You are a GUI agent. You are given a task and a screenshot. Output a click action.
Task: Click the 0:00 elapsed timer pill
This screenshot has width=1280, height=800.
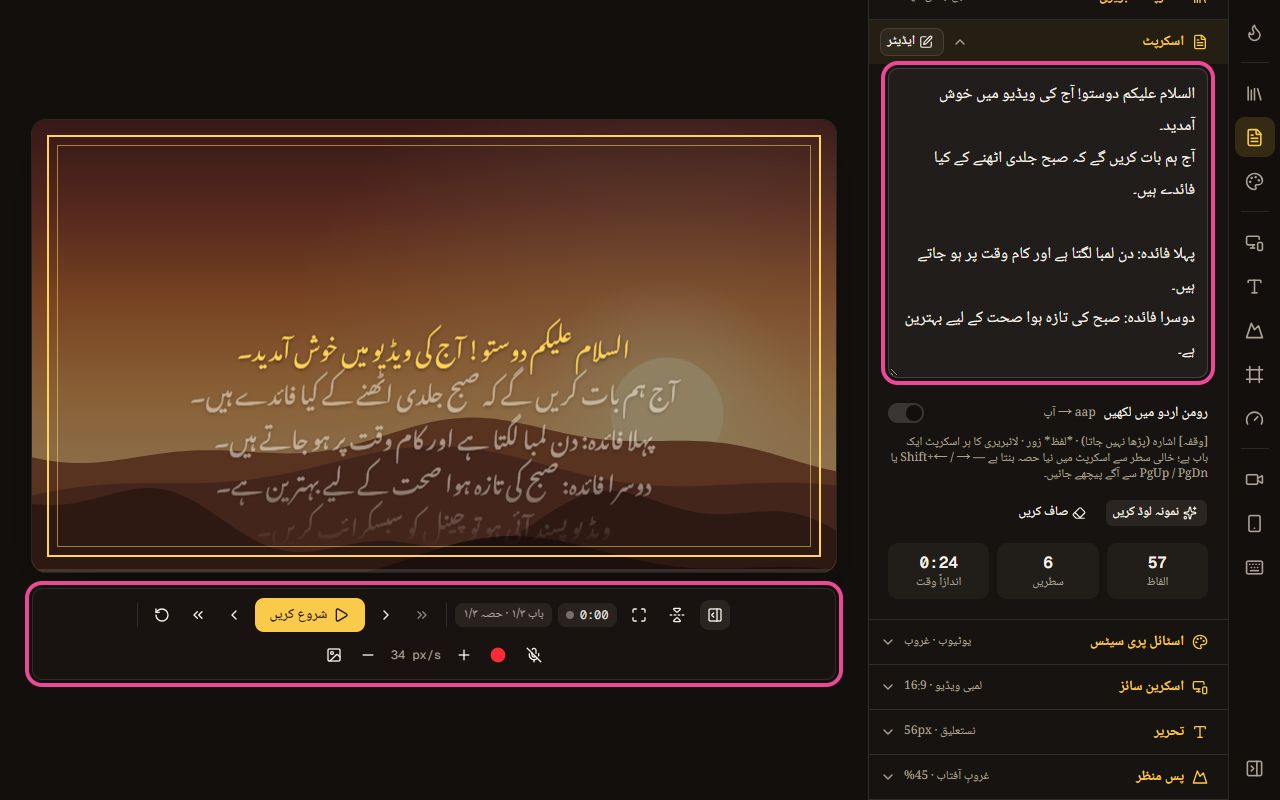pyautogui.click(x=587, y=615)
